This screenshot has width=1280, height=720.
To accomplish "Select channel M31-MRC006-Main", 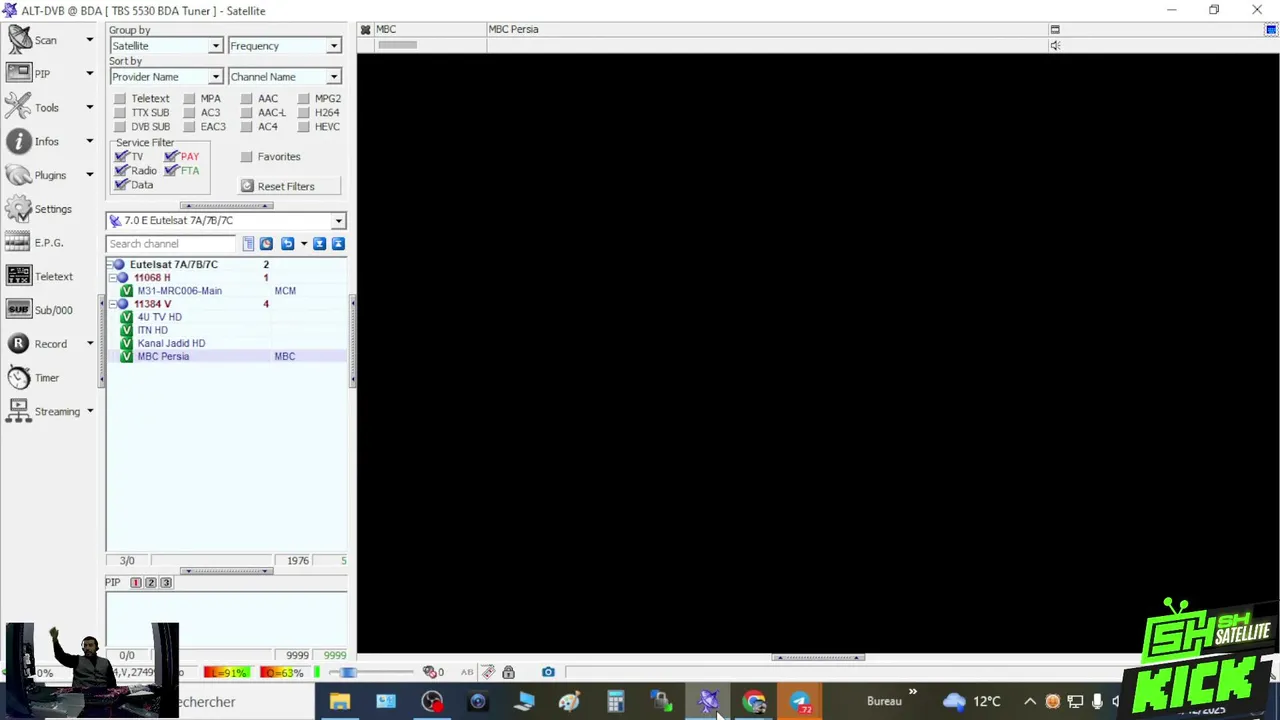I will pos(179,291).
